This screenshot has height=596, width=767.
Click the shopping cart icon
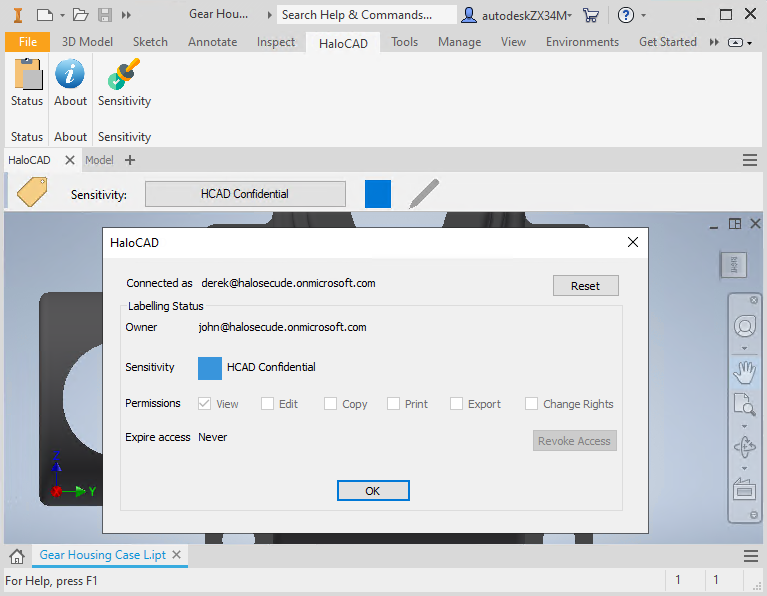point(591,15)
